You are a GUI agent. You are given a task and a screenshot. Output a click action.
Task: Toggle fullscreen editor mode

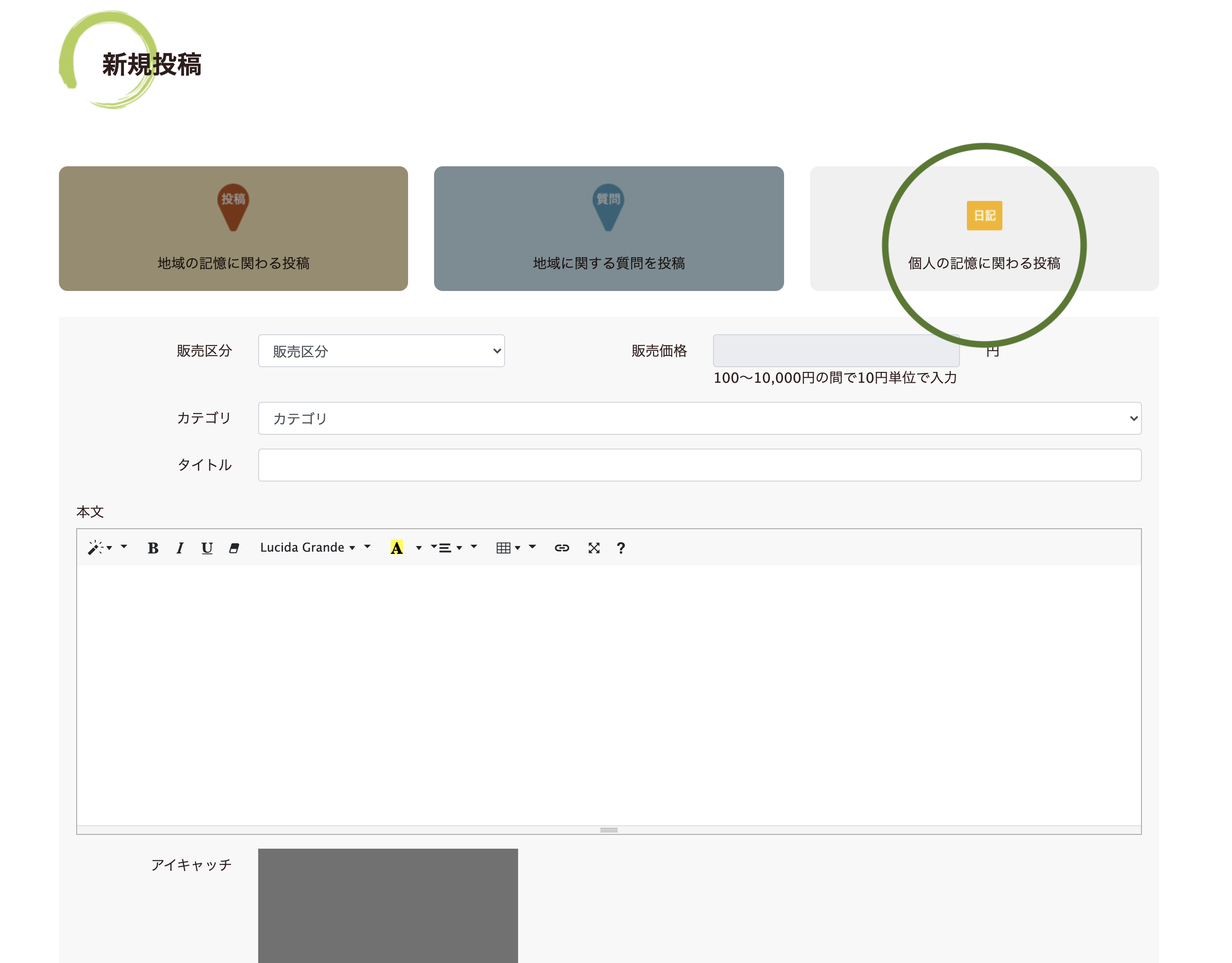pos(594,547)
